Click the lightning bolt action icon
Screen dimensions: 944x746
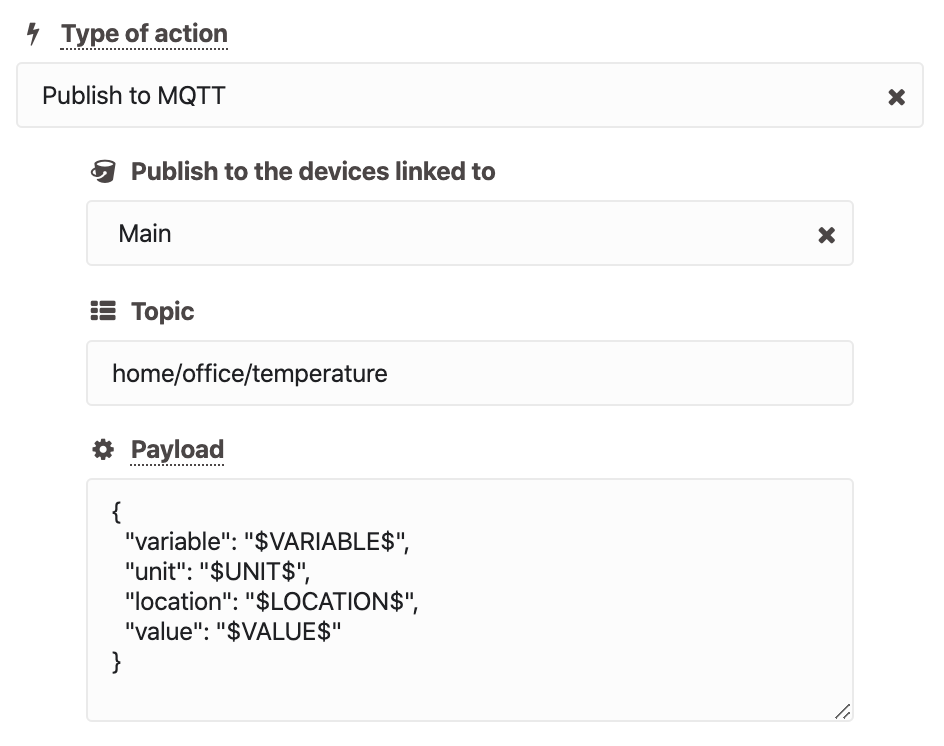click(34, 34)
